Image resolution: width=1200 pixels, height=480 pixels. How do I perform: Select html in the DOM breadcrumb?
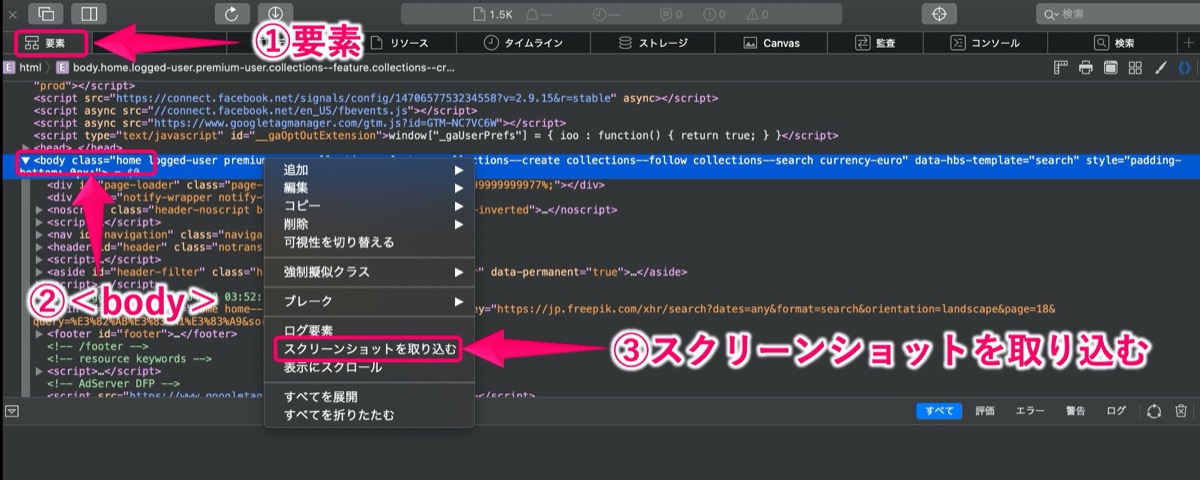tap(22, 68)
